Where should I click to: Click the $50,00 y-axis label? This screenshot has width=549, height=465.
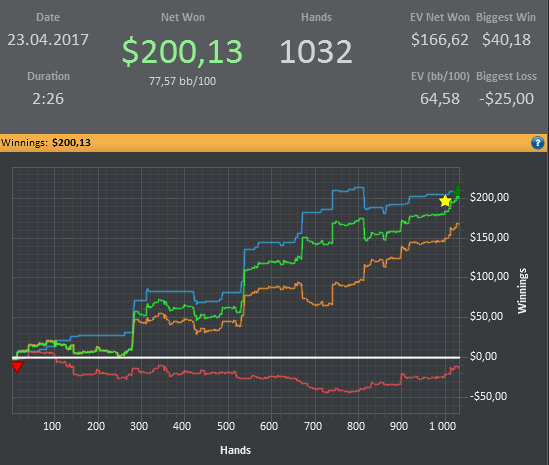(x=486, y=316)
